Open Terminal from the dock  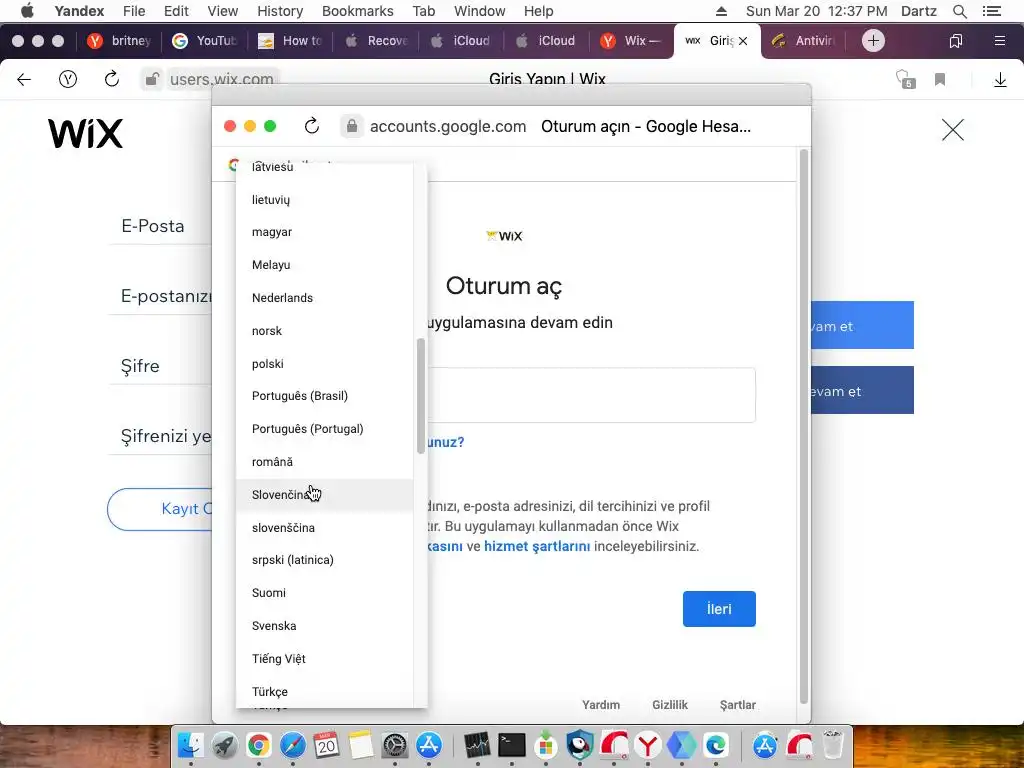(x=511, y=744)
